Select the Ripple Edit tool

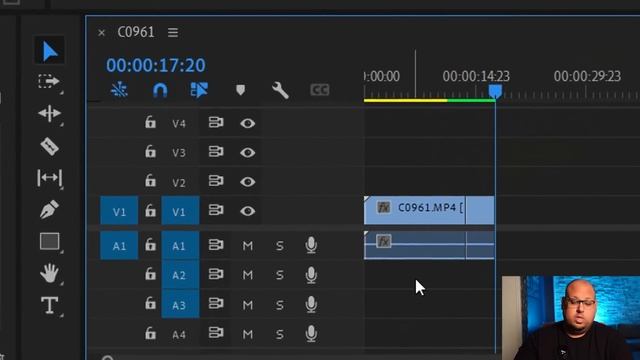[49, 113]
